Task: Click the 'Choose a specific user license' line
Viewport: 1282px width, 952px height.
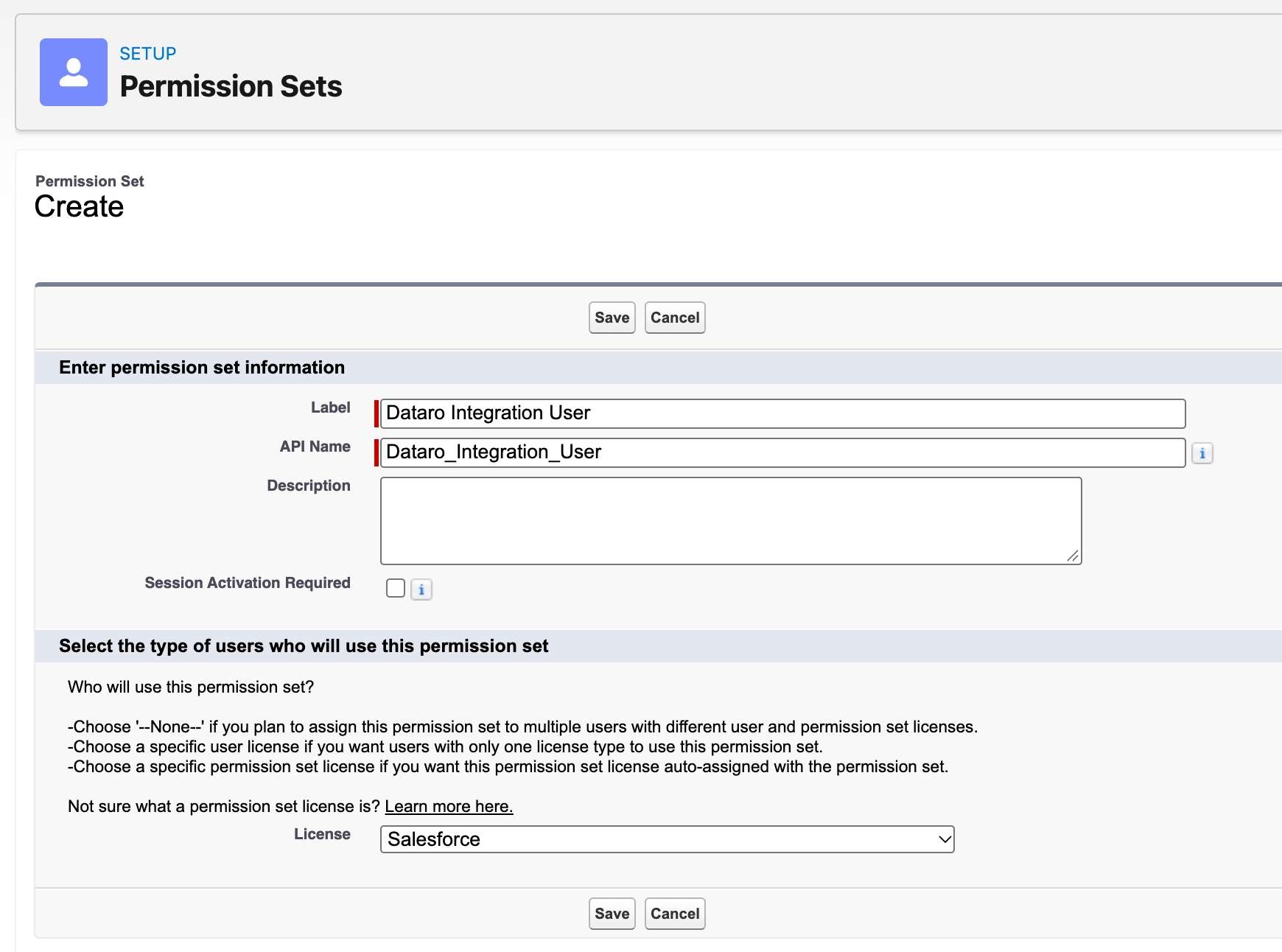Action: pos(445,746)
